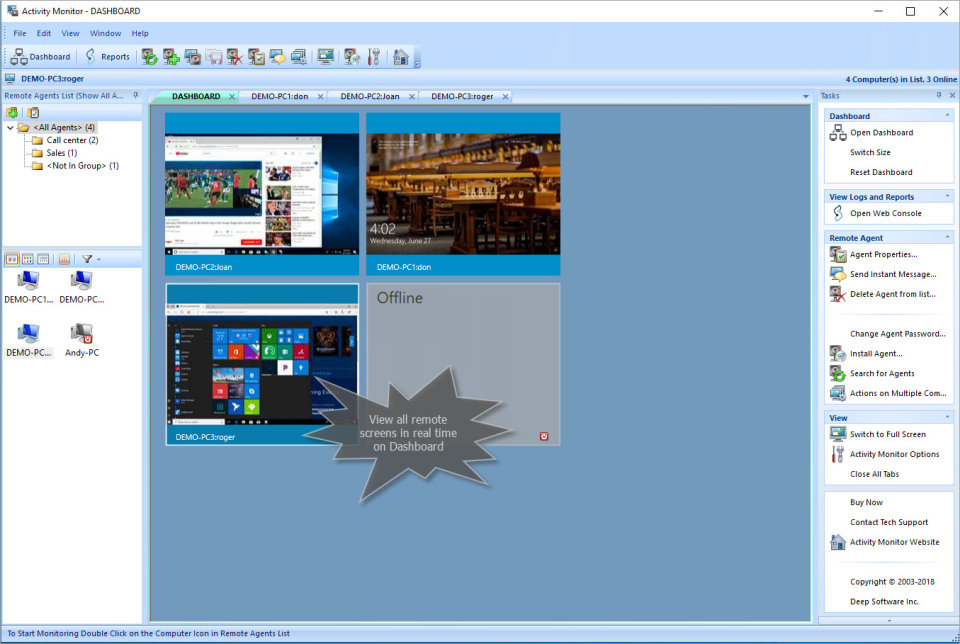Open Activity Monitor Options wrench icon
The height and width of the screenshot is (644, 960).
[x=374, y=57]
